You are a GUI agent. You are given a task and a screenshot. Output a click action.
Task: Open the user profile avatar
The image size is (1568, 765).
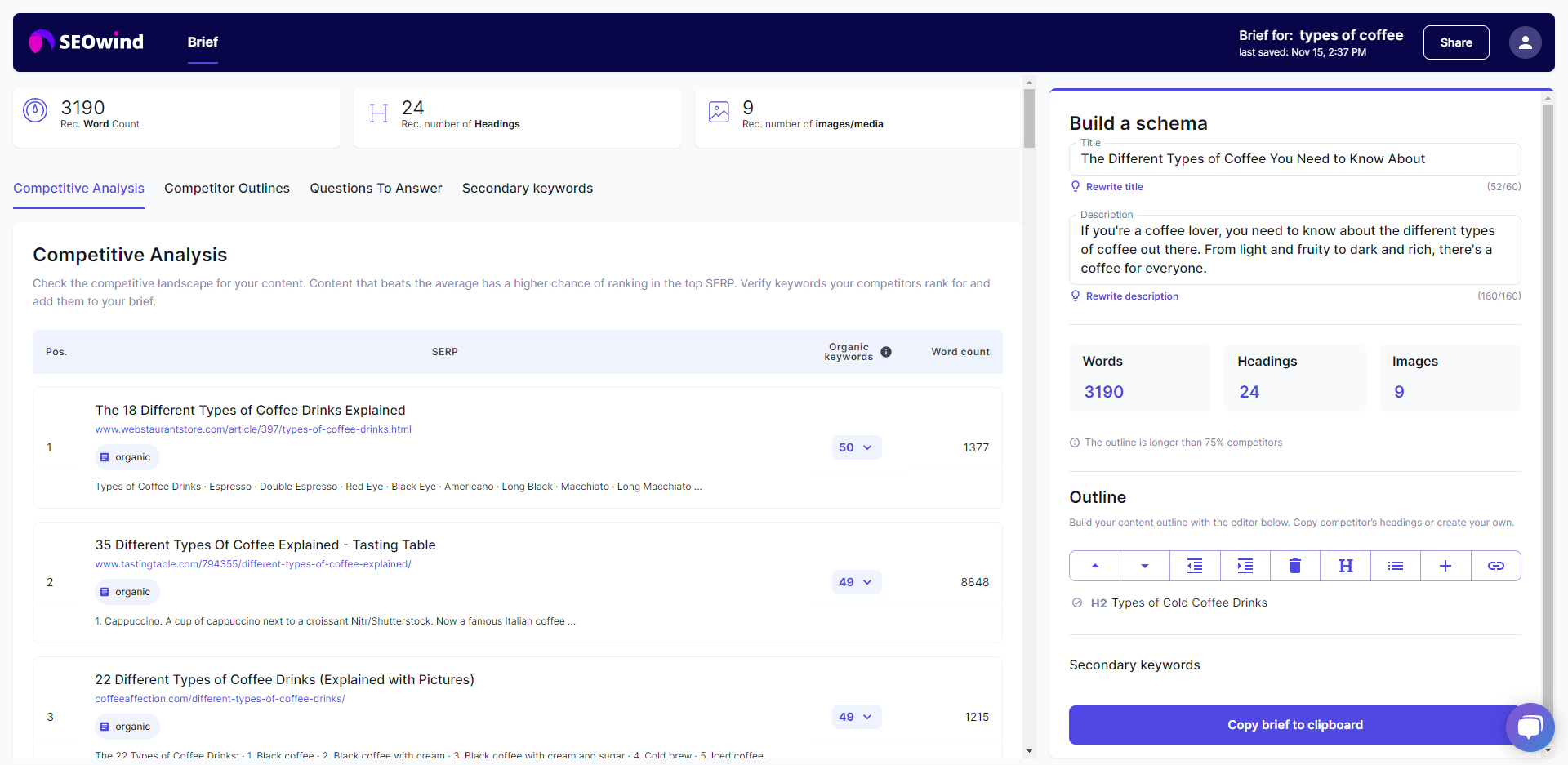pos(1524,42)
